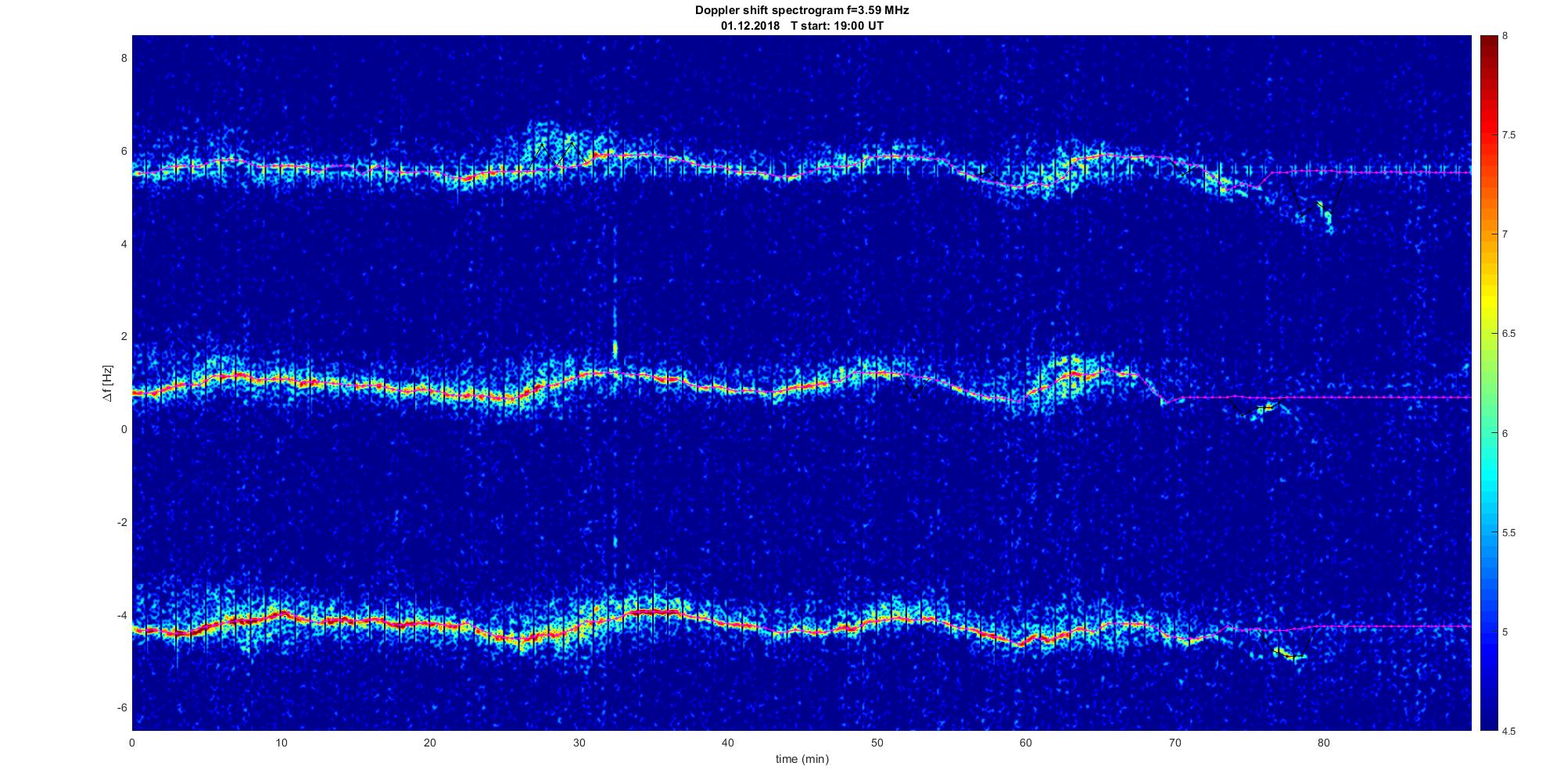
Task: Click the title 'Doppler shift spectrogram f=3.59 MHz'
Action: 802,11
